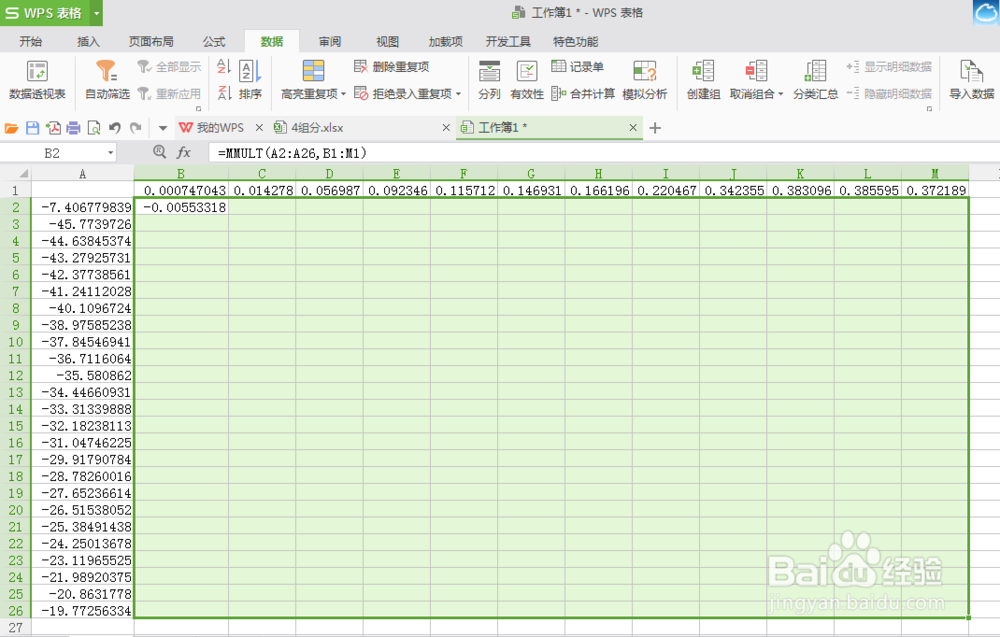The image size is (1000, 637).
Task: Click the undo arrow icon
Action: tap(115, 128)
